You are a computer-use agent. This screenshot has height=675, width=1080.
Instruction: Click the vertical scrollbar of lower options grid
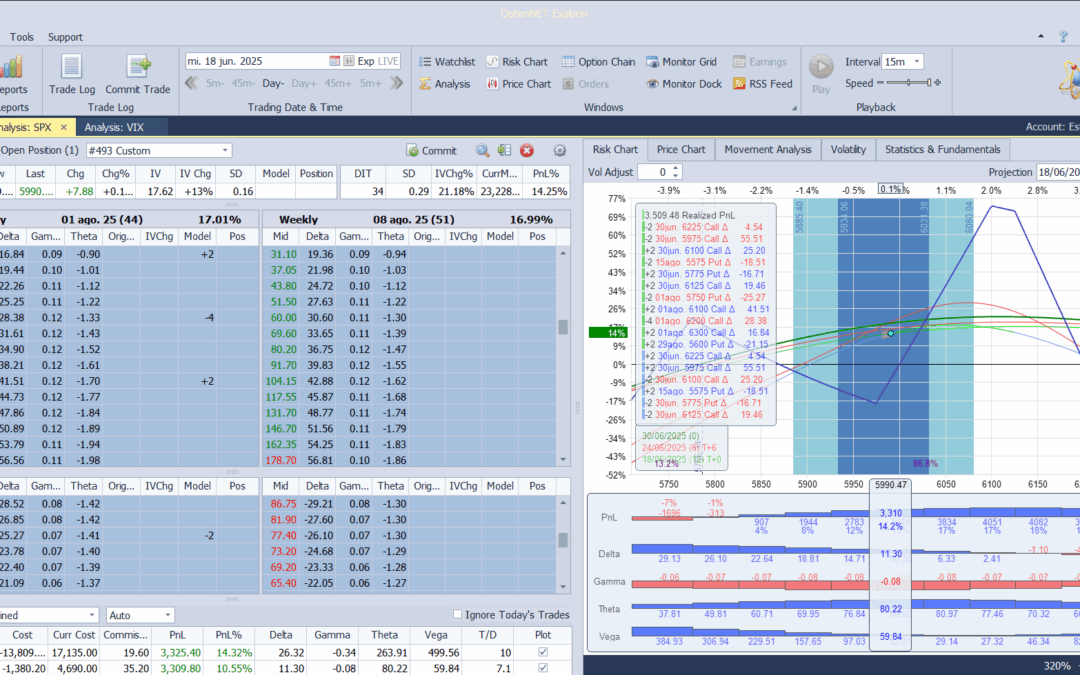[563, 544]
